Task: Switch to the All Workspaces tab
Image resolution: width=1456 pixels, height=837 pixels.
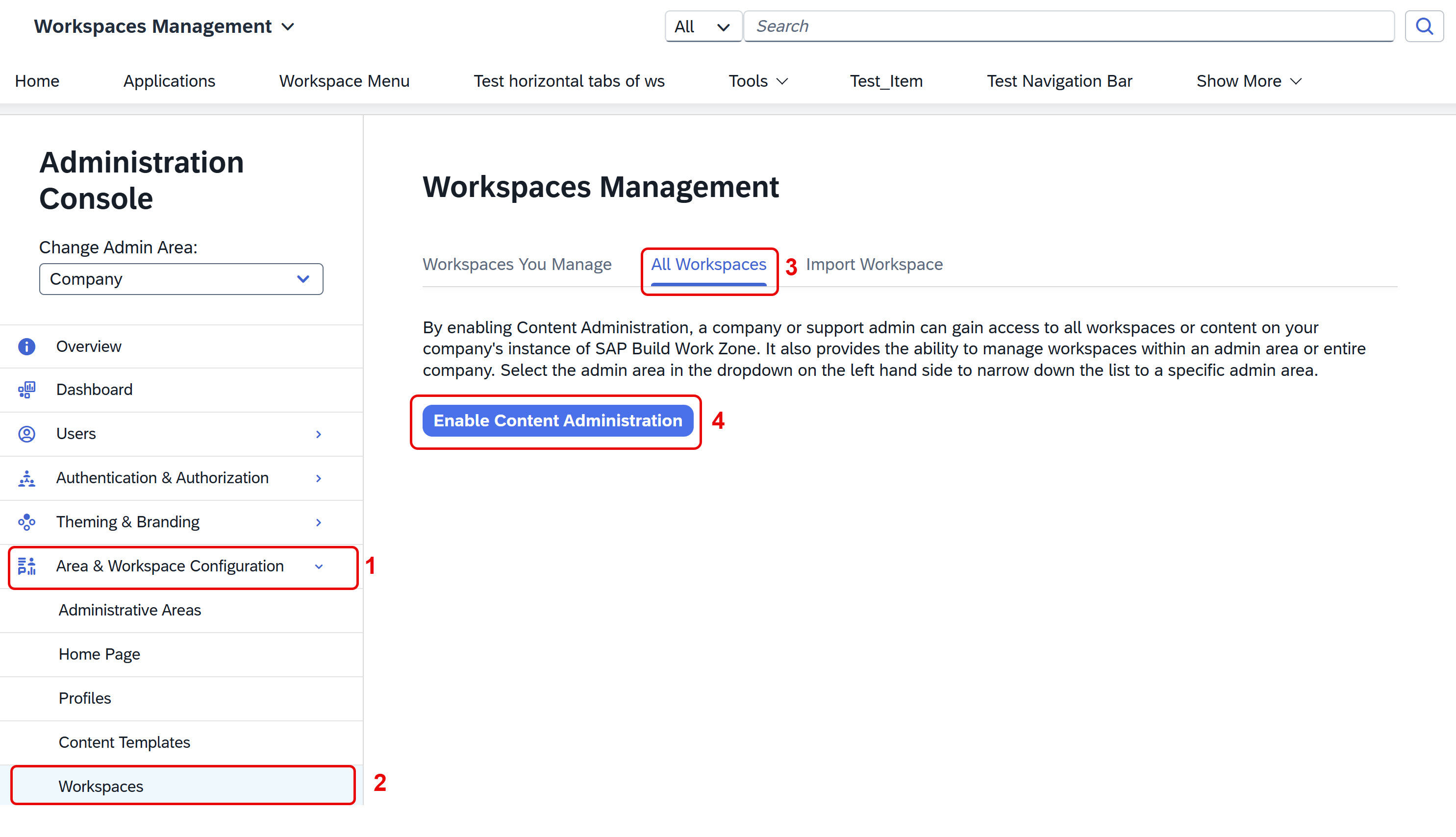Action: pyautogui.click(x=708, y=265)
